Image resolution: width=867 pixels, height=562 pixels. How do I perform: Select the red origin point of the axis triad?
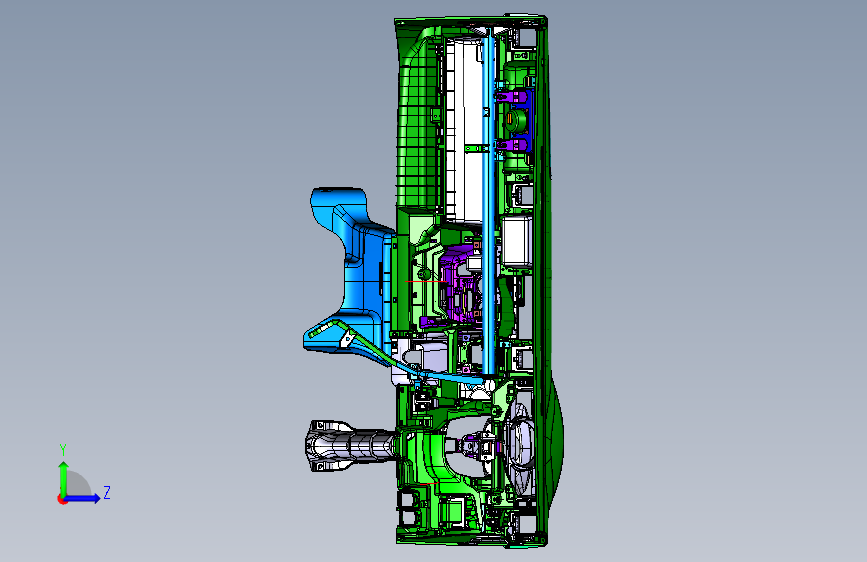click(62, 499)
